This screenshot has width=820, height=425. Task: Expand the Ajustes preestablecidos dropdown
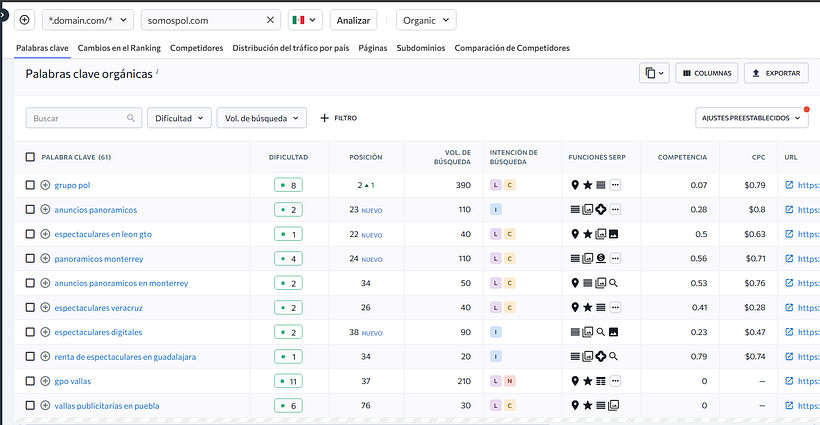click(x=751, y=118)
